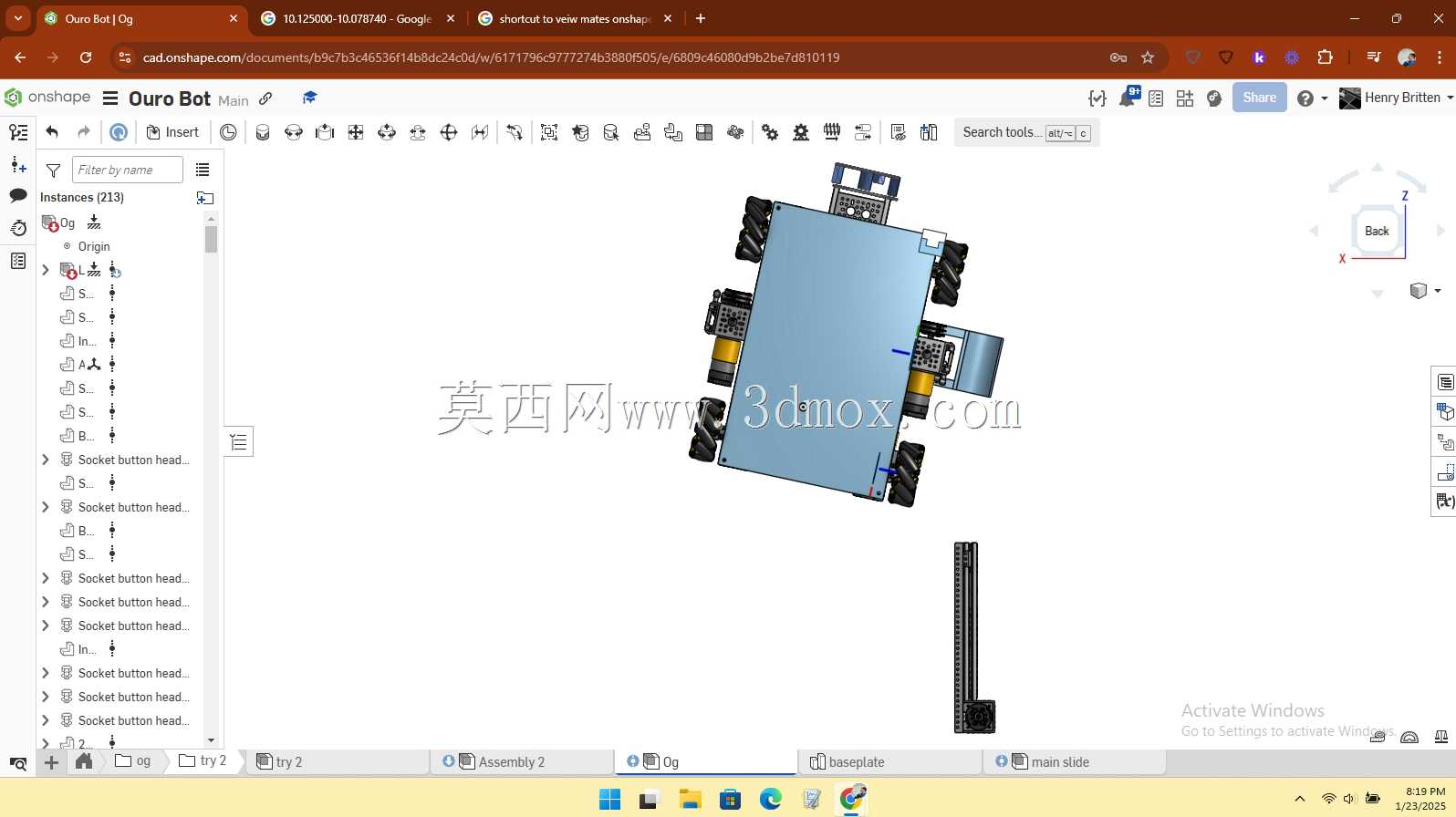
Task: Open a new browser tab with plus
Action: coord(701,18)
